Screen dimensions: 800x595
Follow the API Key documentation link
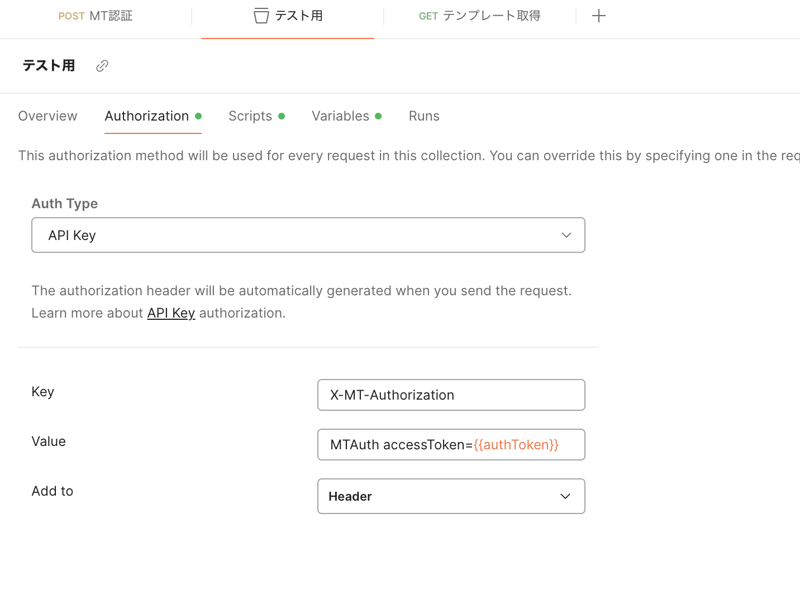click(x=171, y=313)
